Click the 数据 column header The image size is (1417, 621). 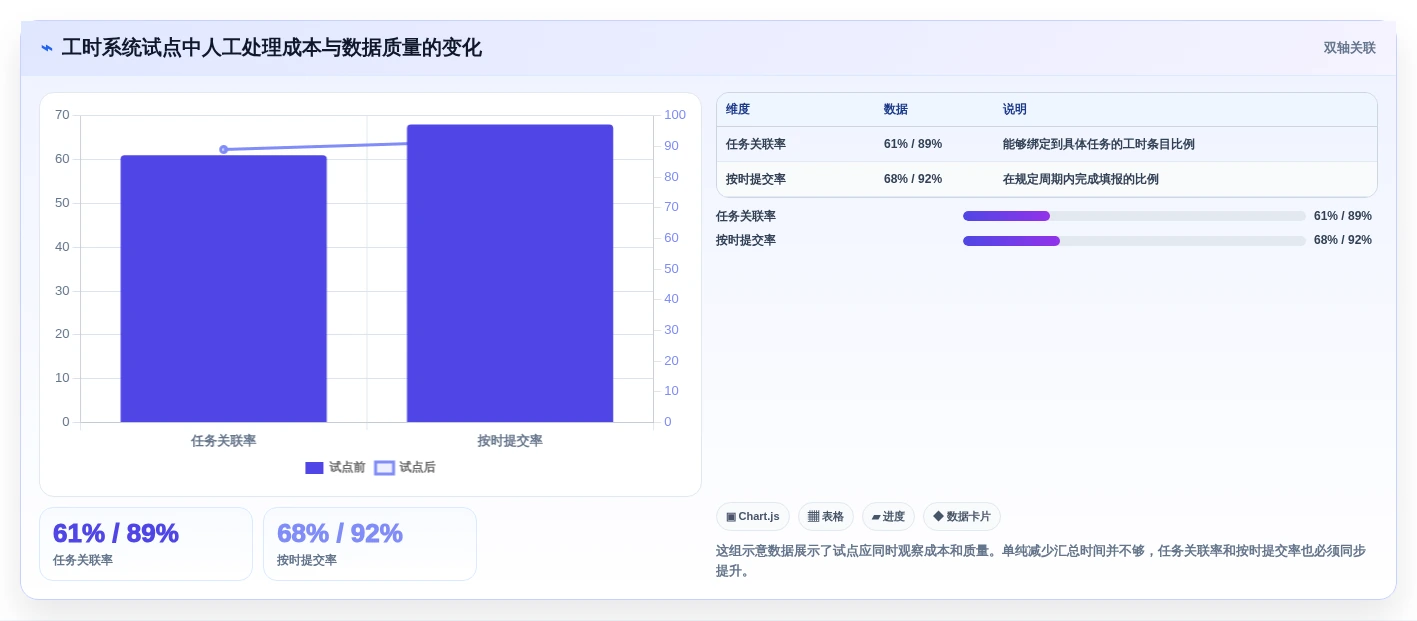896,109
